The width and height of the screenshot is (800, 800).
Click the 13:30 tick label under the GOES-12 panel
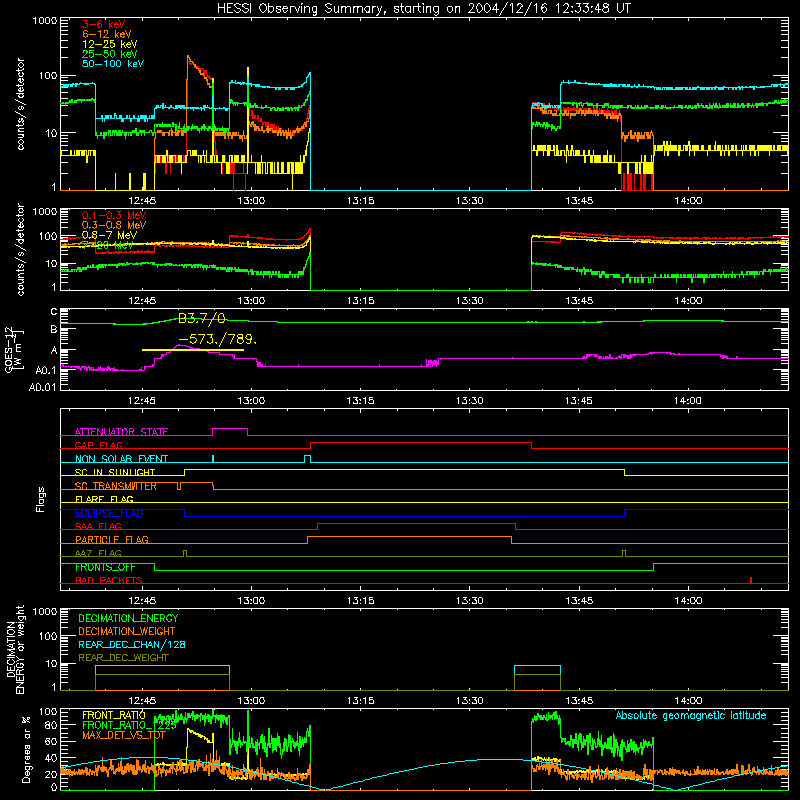(x=469, y=401)
